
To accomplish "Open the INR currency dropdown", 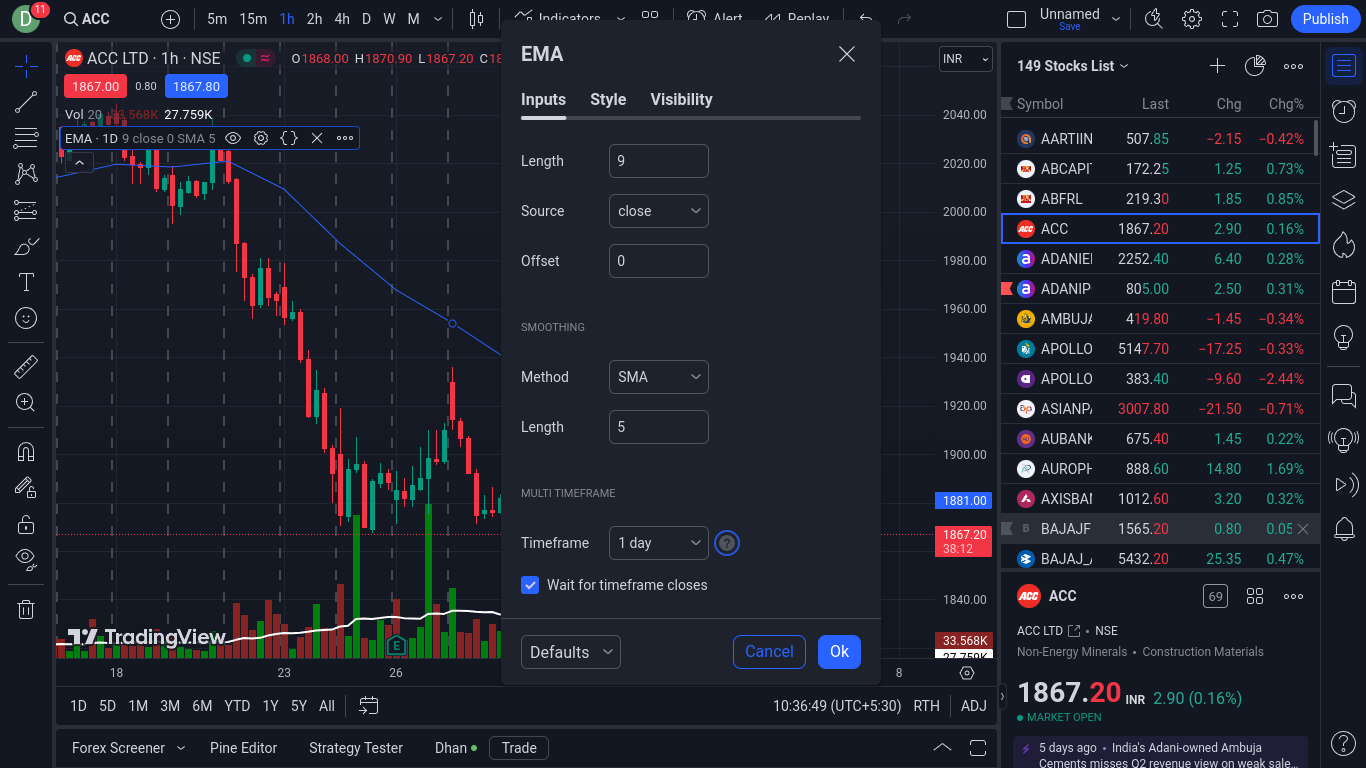I will [965, 59].
